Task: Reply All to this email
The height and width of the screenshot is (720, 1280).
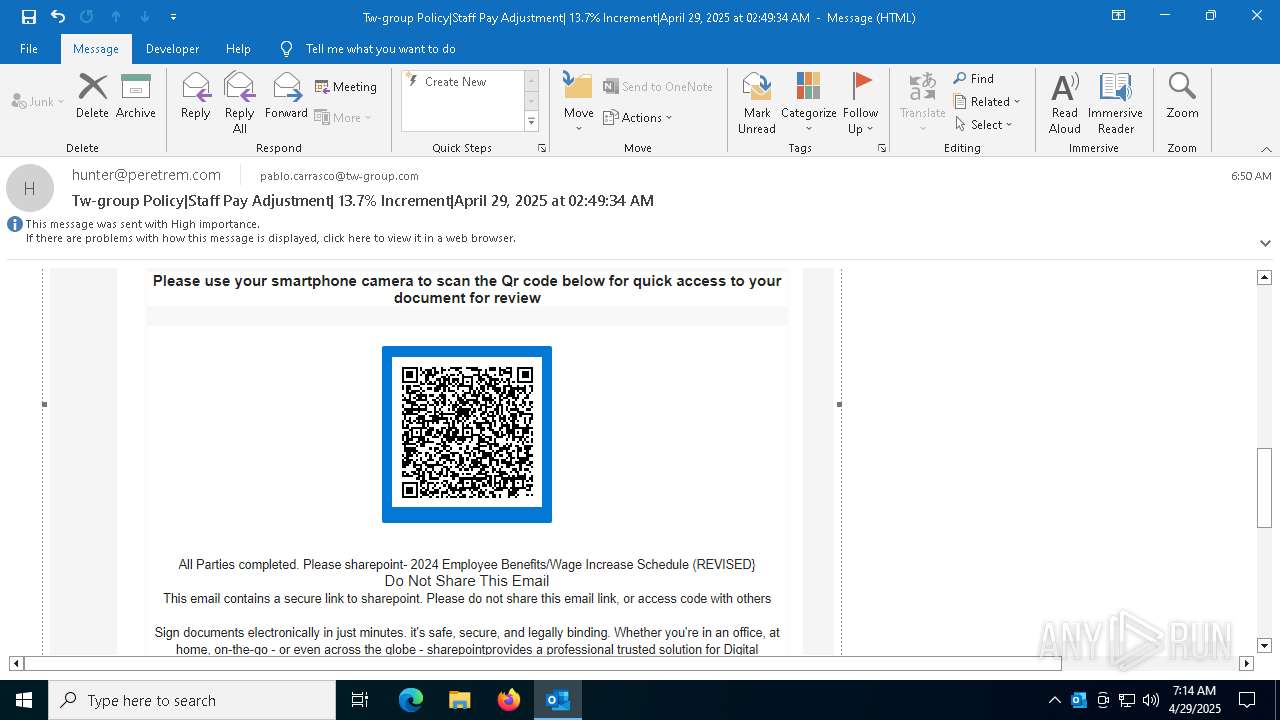Action: 240,103
